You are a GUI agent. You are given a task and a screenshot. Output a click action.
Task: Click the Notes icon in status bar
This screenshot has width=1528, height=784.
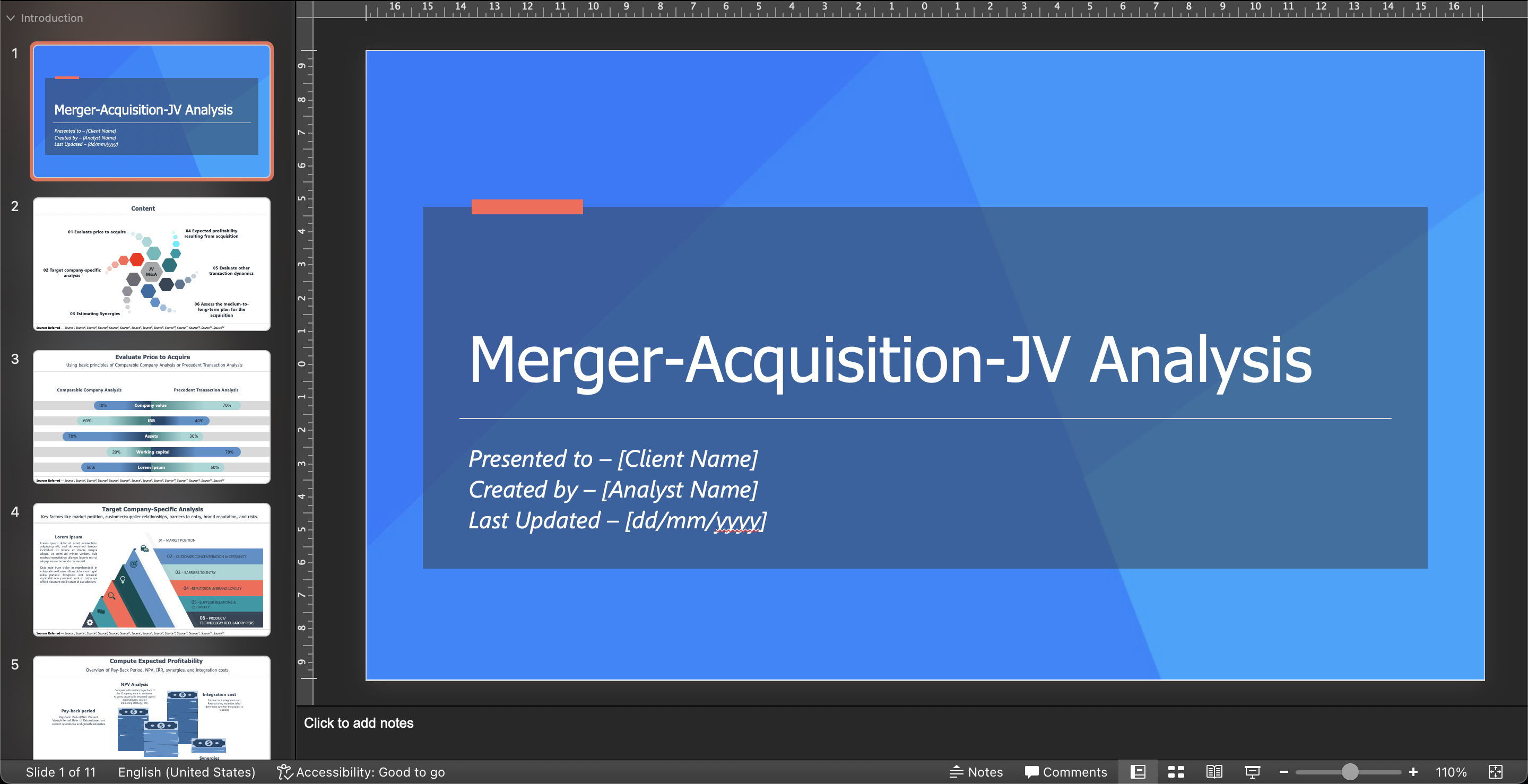click(956, 772)
